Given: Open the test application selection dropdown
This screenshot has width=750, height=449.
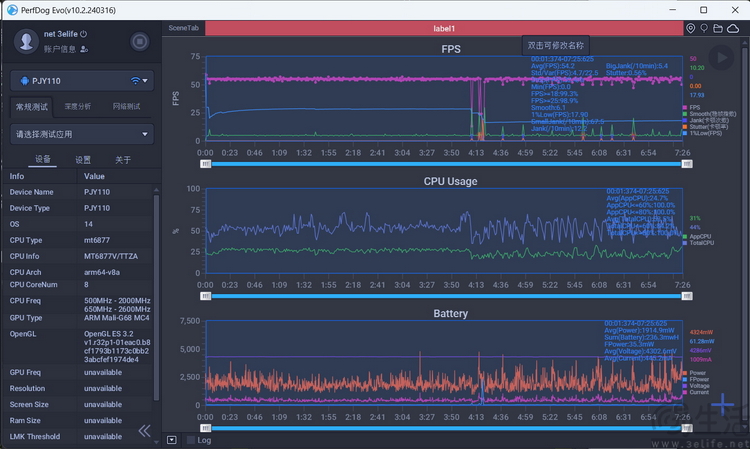Looking at the screenshot, I should (x=82, y=134).
